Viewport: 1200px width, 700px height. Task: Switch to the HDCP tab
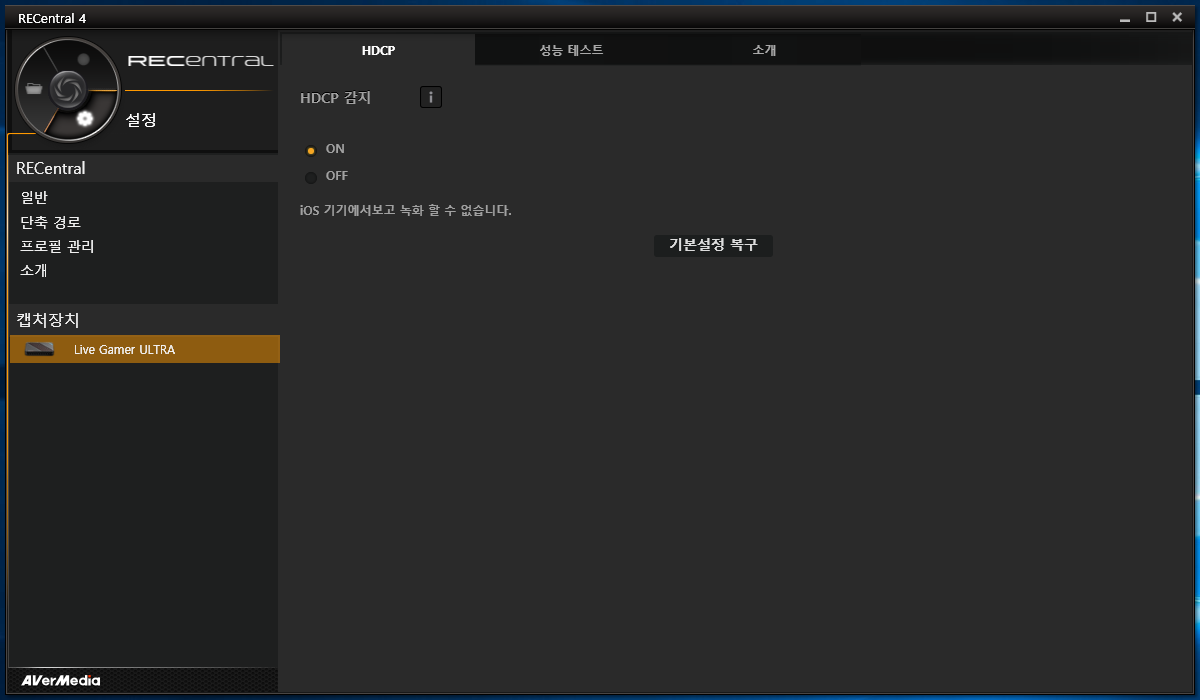tap(378, 50)
